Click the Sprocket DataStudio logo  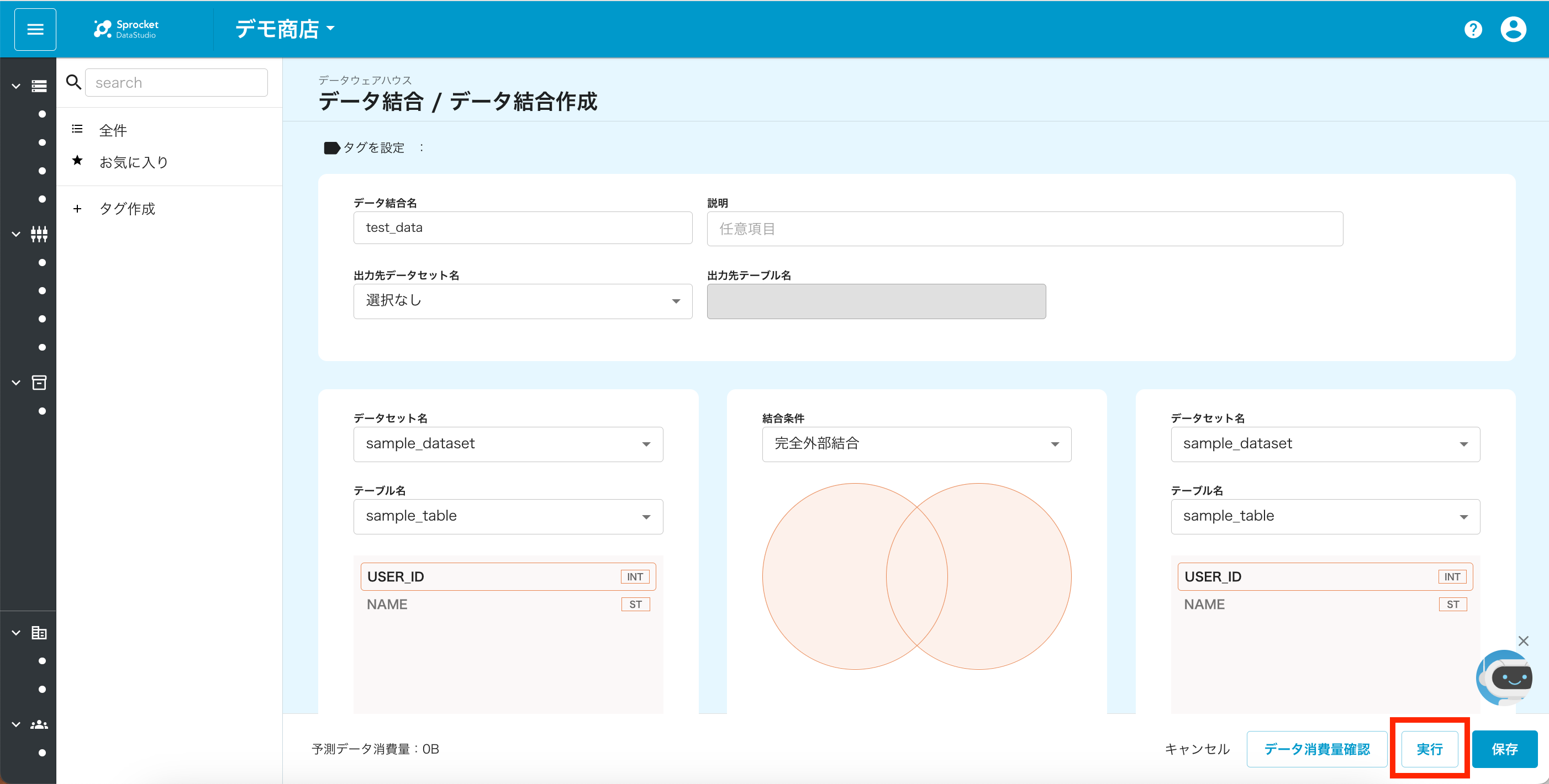click(127, 29)
